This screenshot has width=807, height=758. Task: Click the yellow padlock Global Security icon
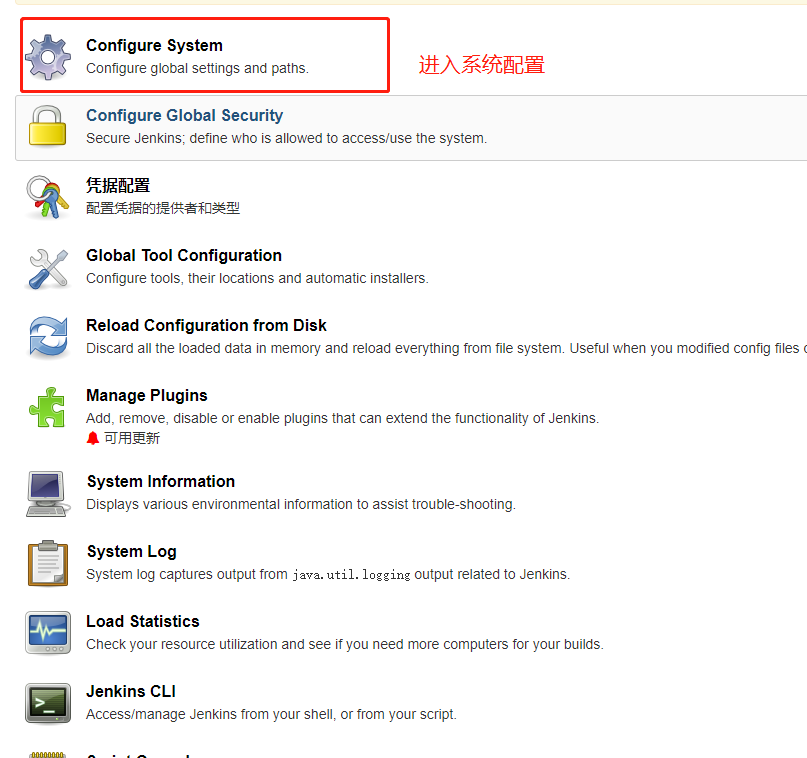(x=47, y=126)
